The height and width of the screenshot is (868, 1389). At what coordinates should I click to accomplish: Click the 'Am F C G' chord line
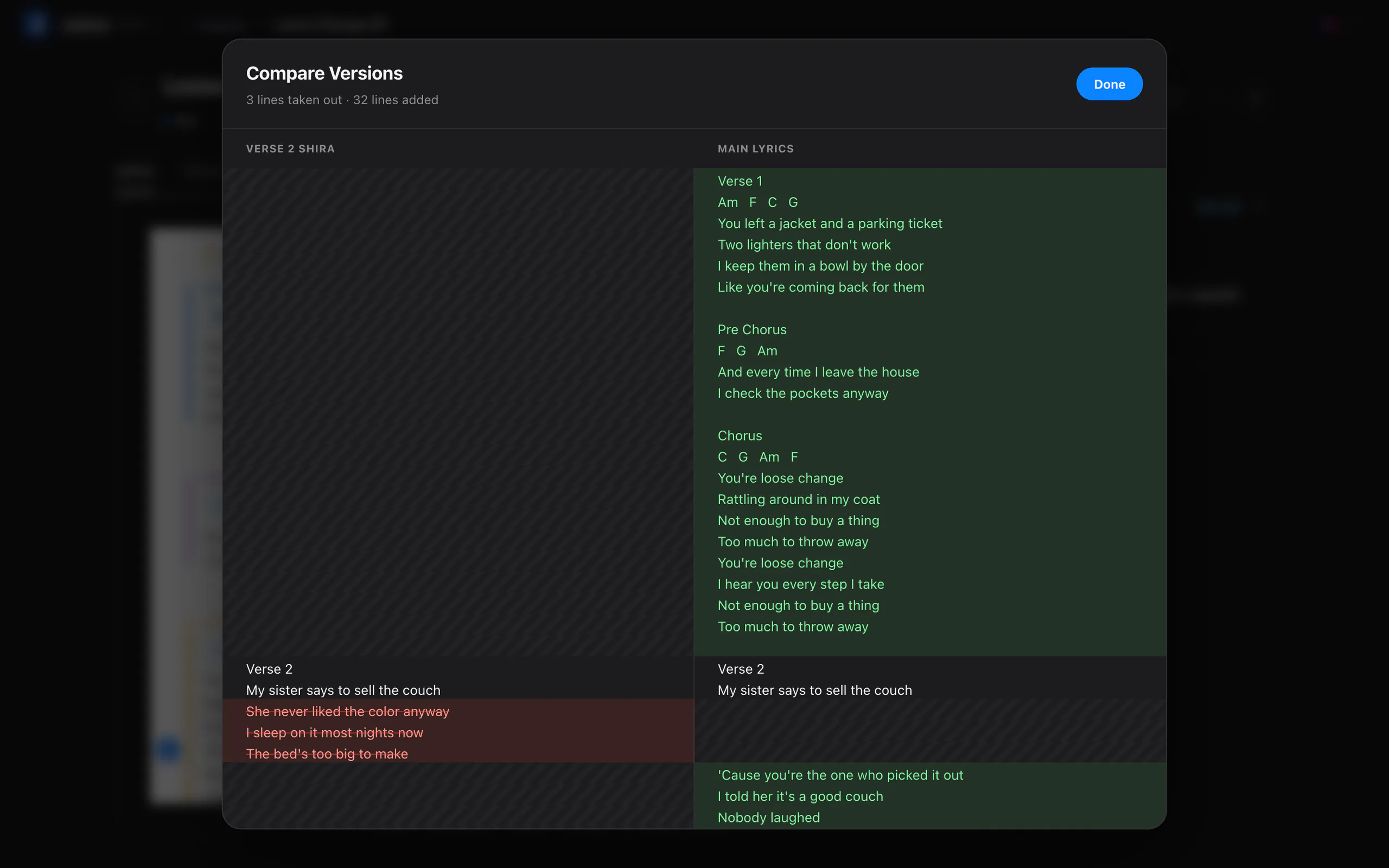(x=757, y=202)
